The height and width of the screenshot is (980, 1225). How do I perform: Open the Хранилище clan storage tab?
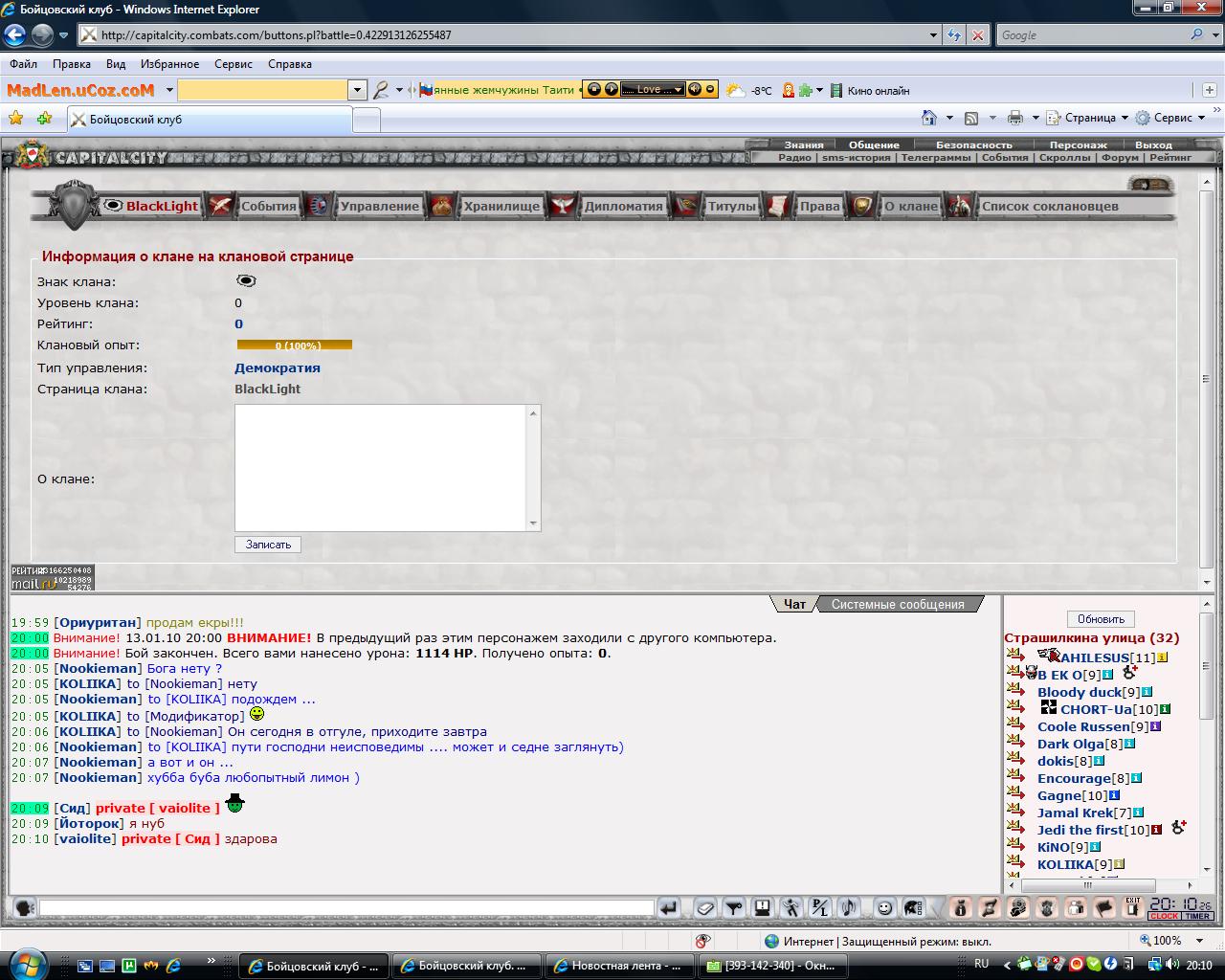click(x=501, y=206)
